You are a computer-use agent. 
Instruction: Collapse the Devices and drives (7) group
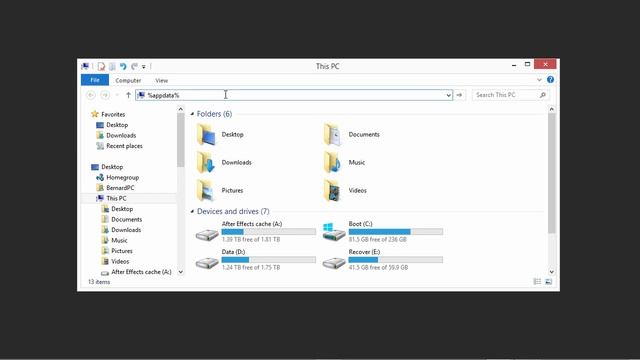pyautogui.click(x=192, y=211)
